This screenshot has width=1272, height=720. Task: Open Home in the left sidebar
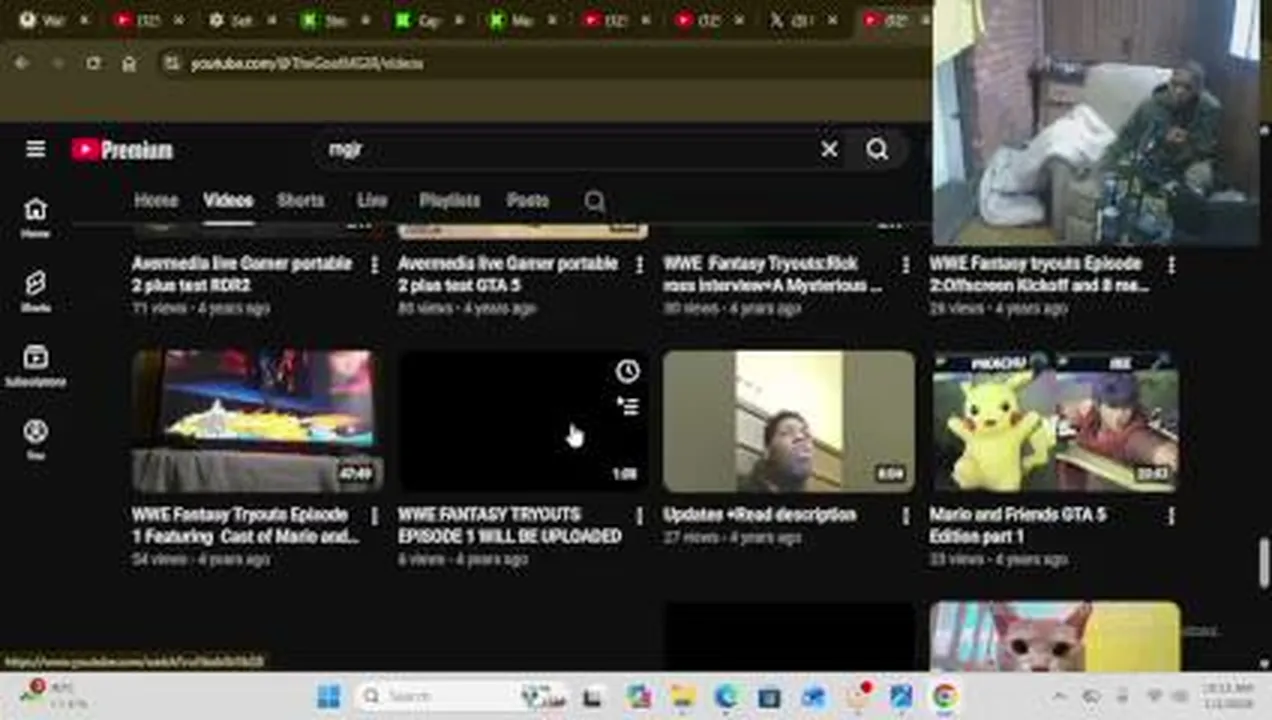(36, 217)
